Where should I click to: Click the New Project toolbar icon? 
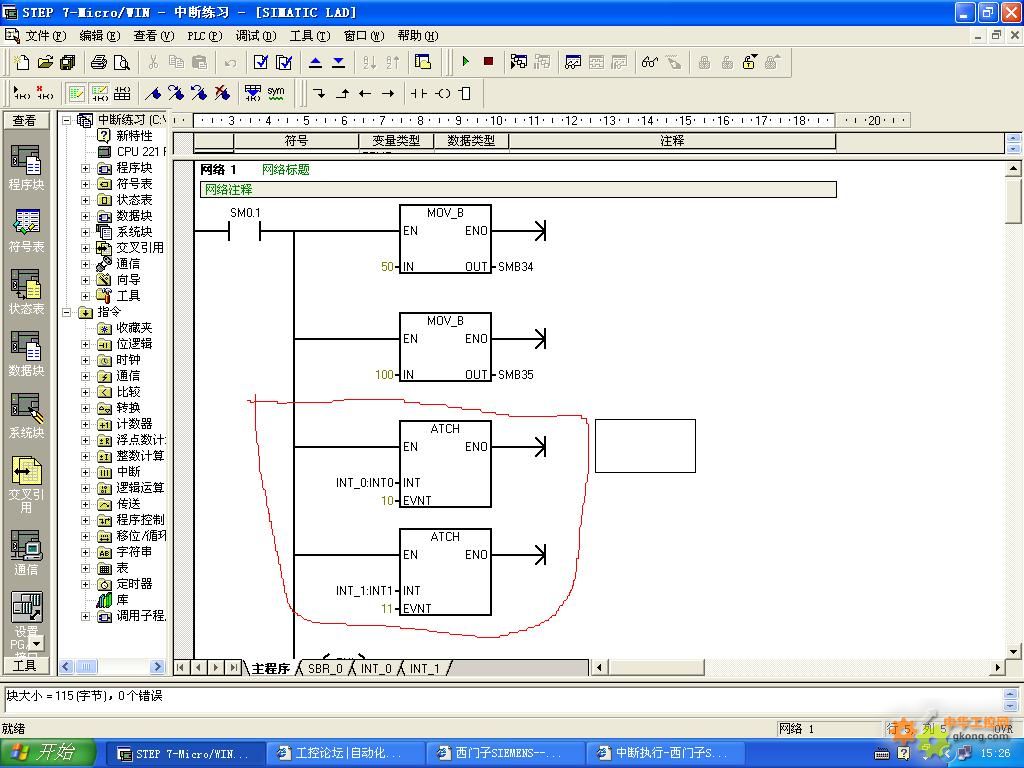(22, 62)
